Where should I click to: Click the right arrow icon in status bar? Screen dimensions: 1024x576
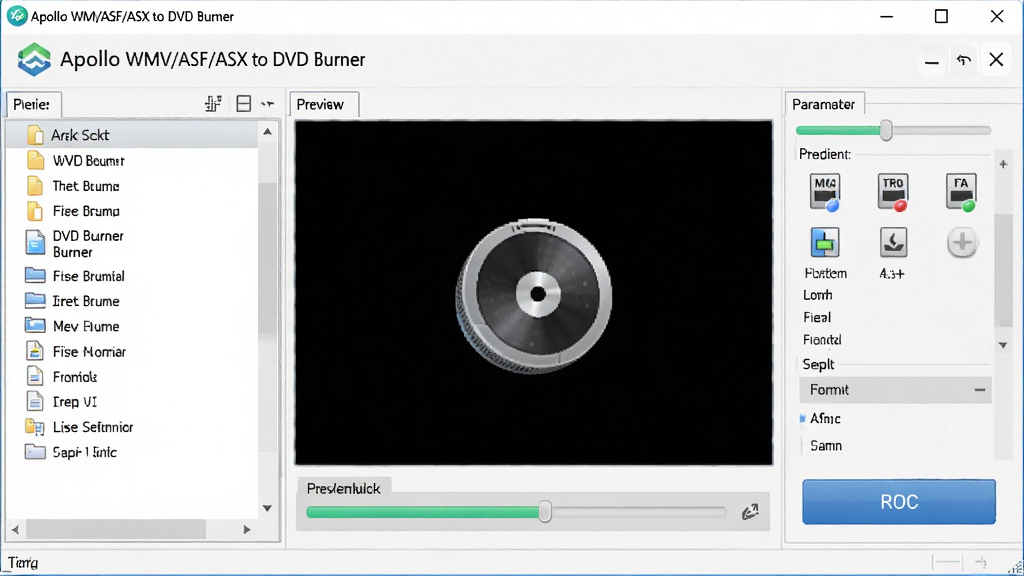tap(980, 562)
